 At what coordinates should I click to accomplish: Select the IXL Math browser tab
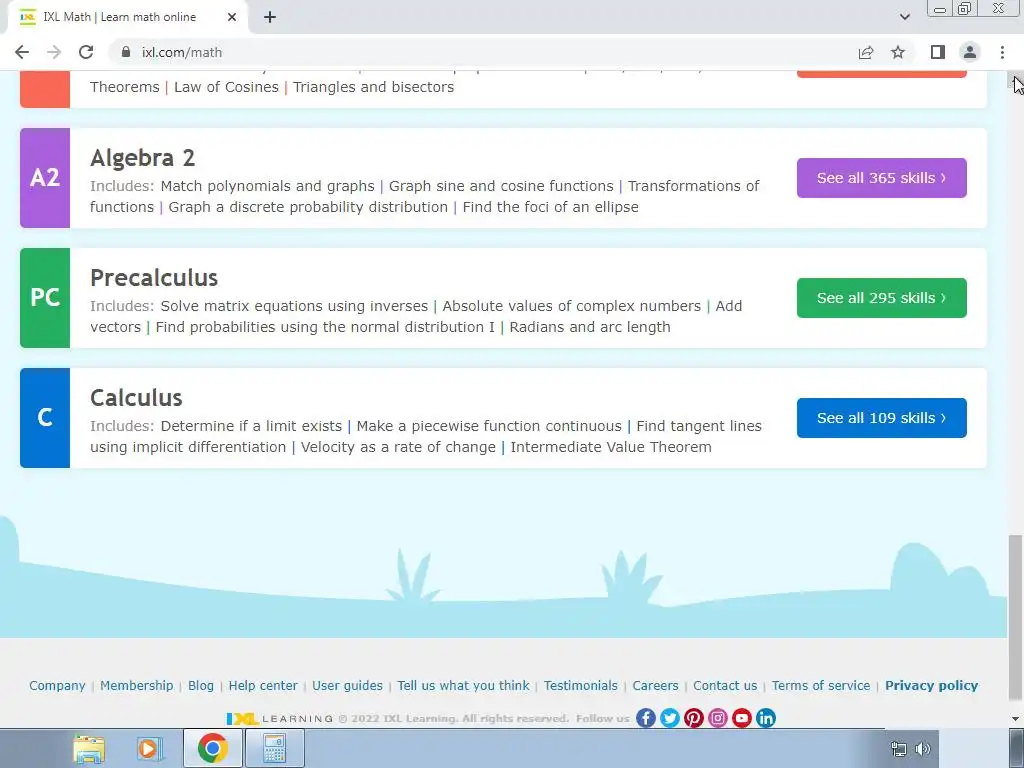[x=128, y=17]
